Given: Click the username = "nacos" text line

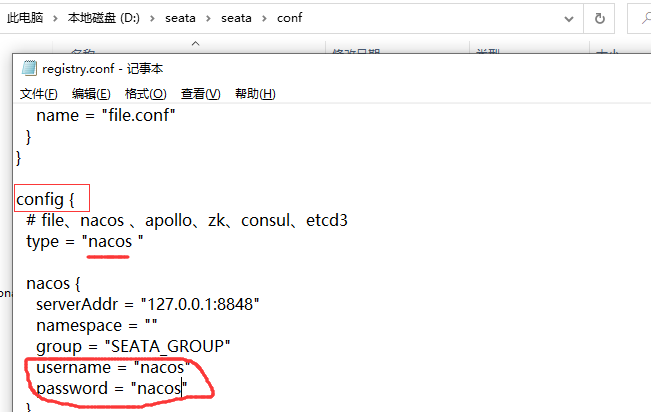Looking at the screenshot, I should [x=112, y=367].
